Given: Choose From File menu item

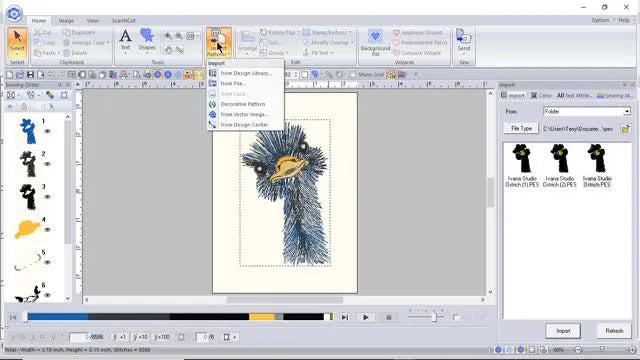Looking at the screenshot, I should [245, 83].
